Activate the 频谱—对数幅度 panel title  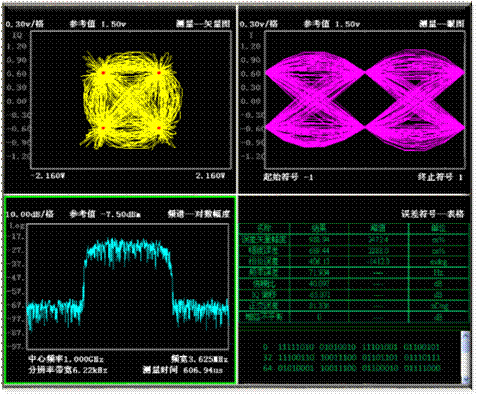pos(199,214)
